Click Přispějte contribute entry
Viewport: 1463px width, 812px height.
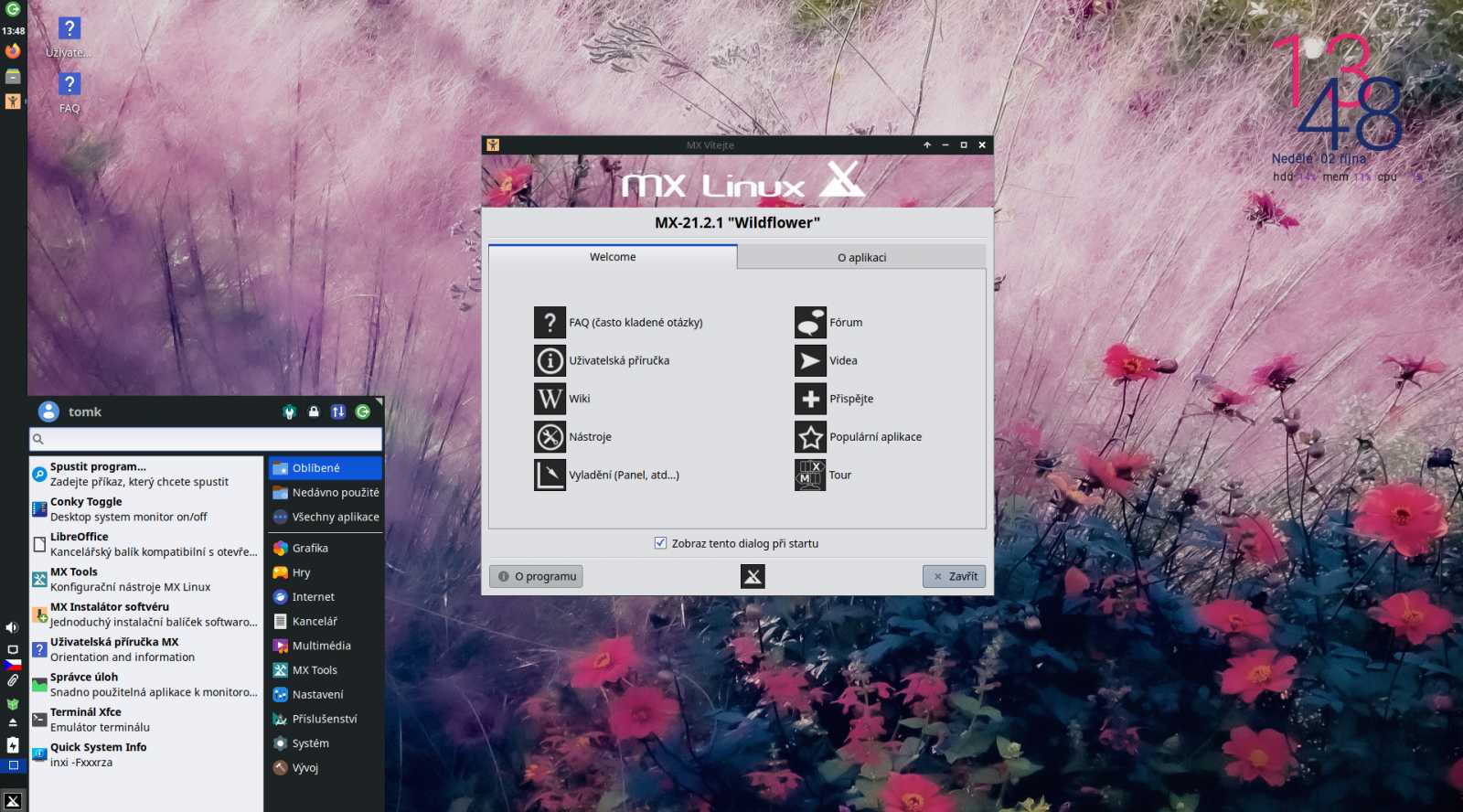point(834,399)
